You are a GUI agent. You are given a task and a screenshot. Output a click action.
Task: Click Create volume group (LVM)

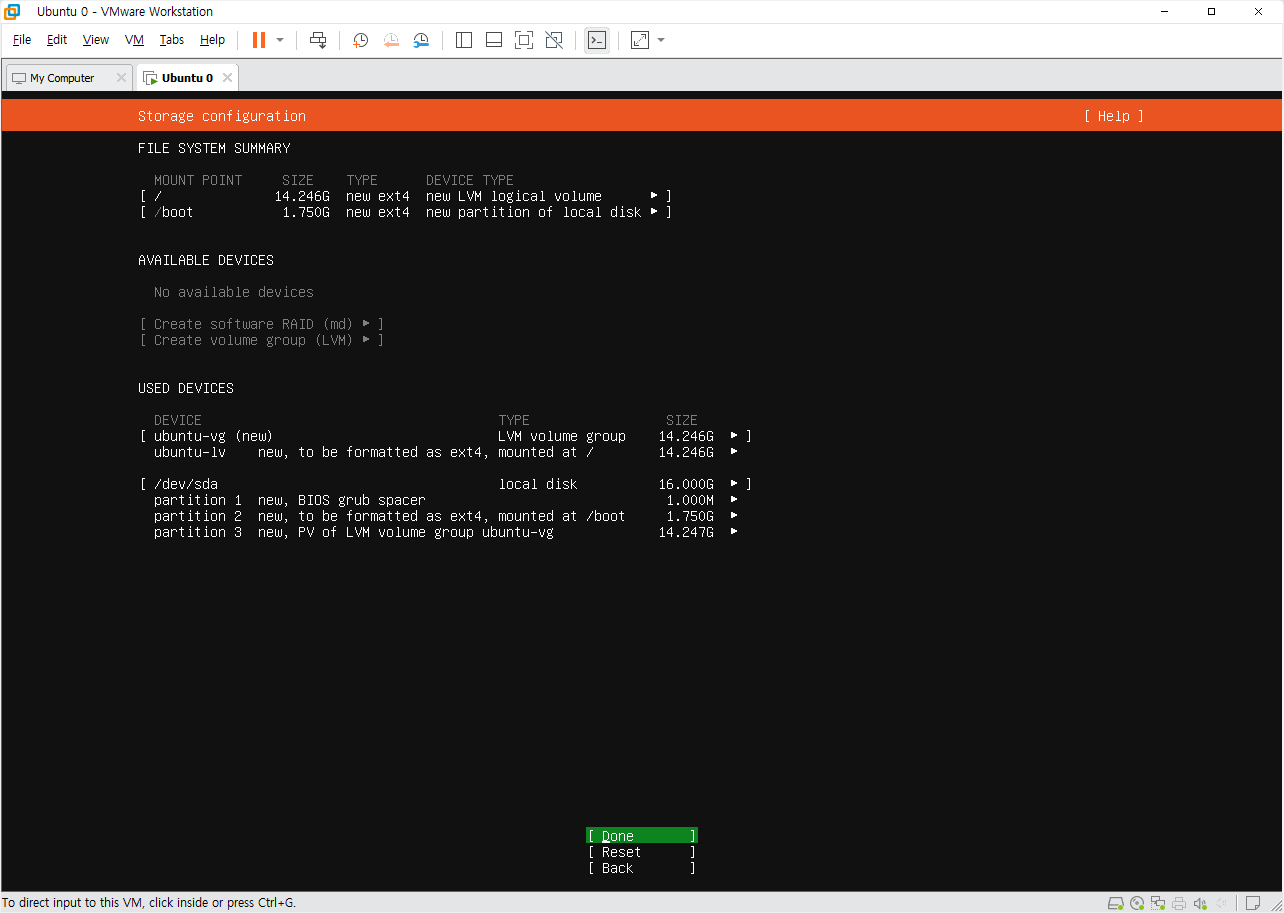tap(262, 340)
